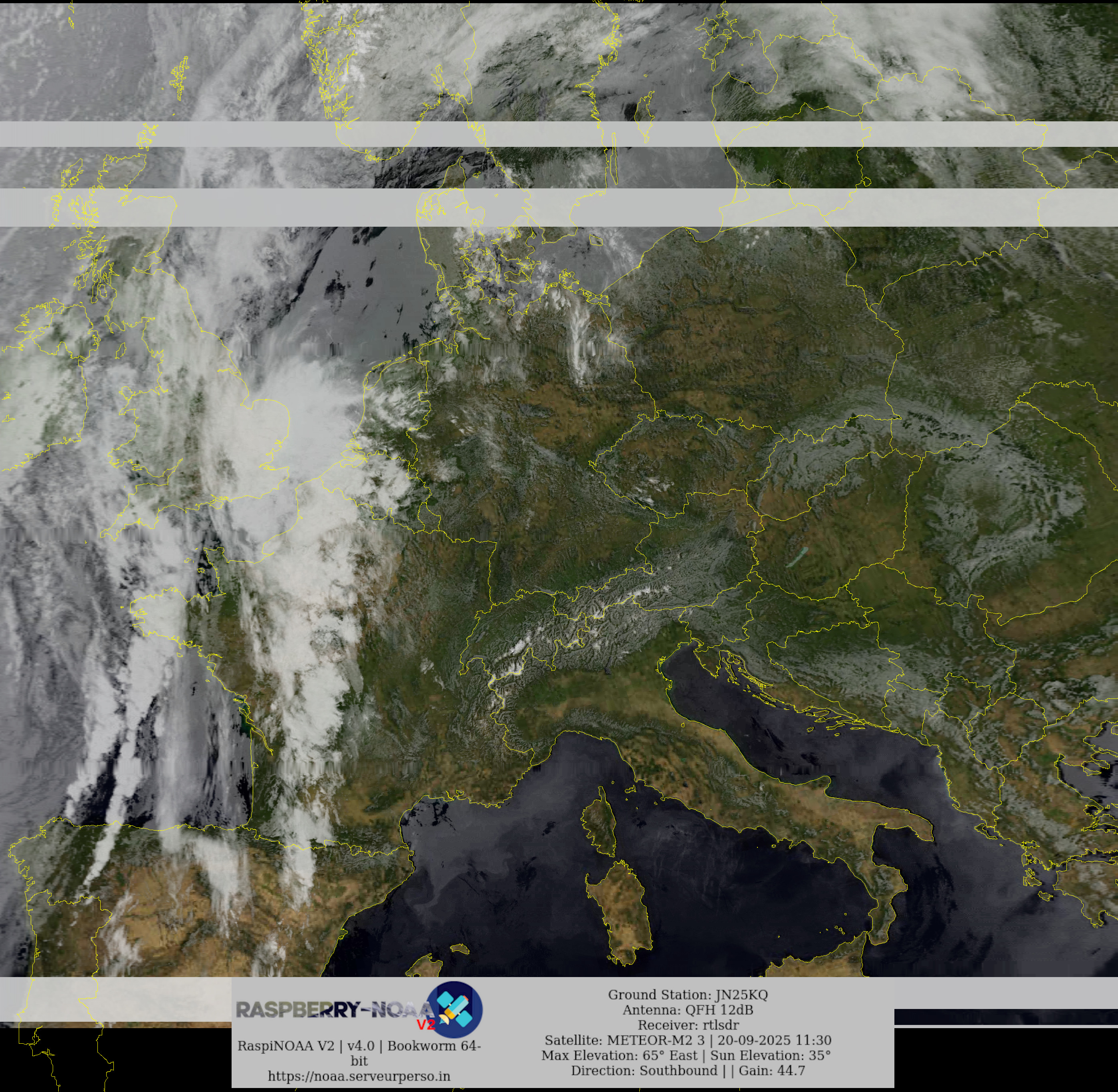
Task: Click the Receiver rtlsdr label
Action: coord(688,1025)
